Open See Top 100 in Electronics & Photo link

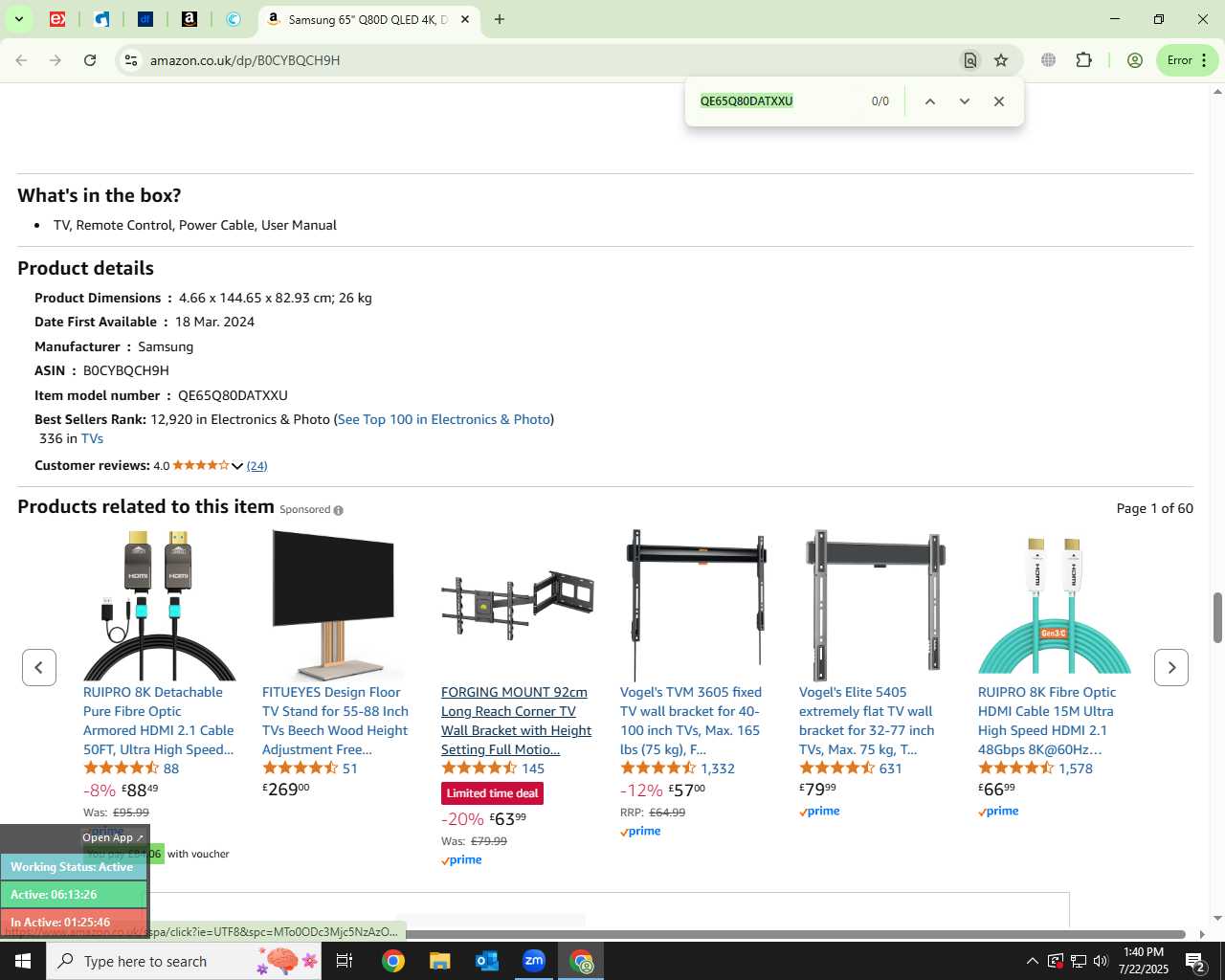point(444,419)
